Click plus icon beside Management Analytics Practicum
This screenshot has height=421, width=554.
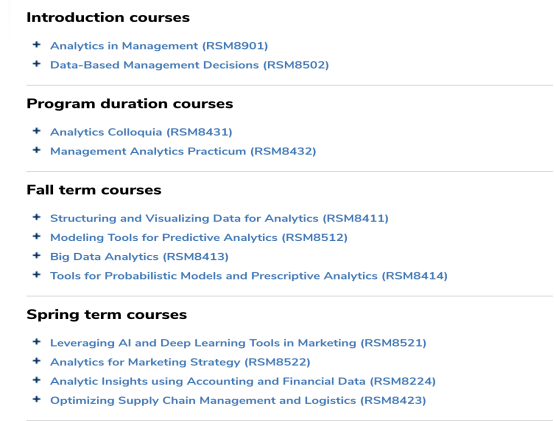[x=36, y=150]
